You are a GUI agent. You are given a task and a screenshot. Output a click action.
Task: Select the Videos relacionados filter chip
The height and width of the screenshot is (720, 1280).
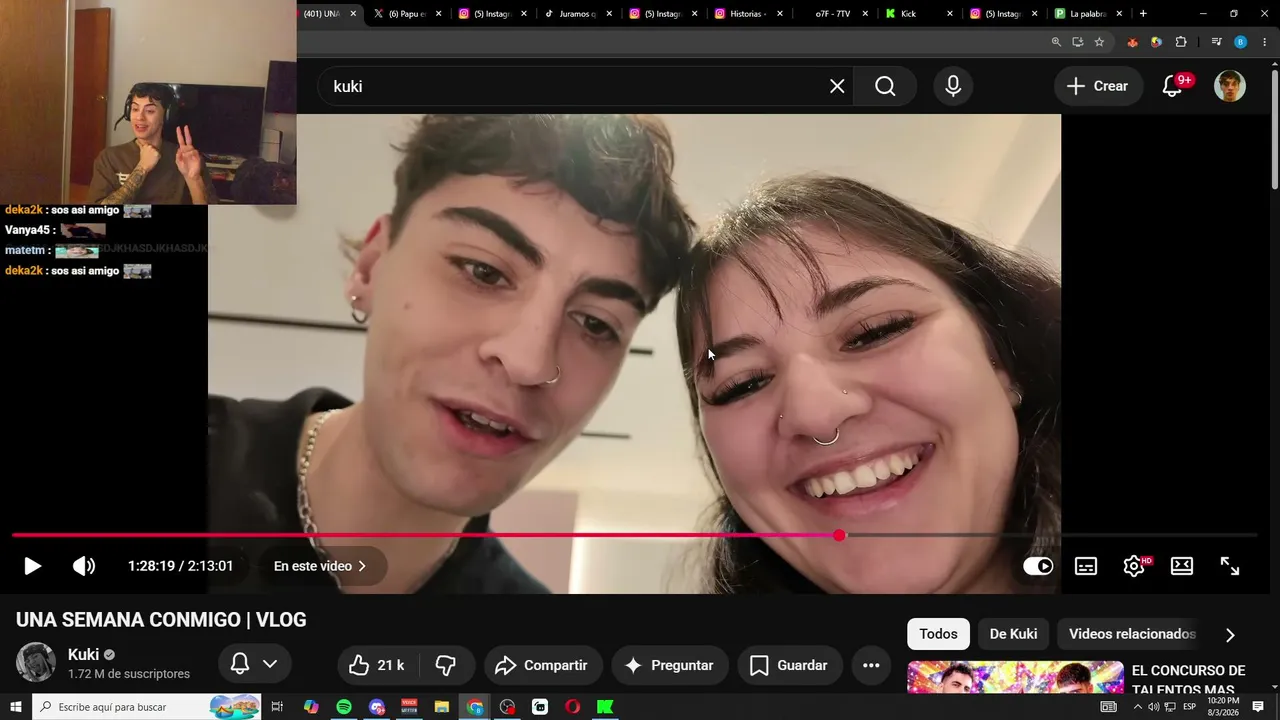click(1132, 634)
